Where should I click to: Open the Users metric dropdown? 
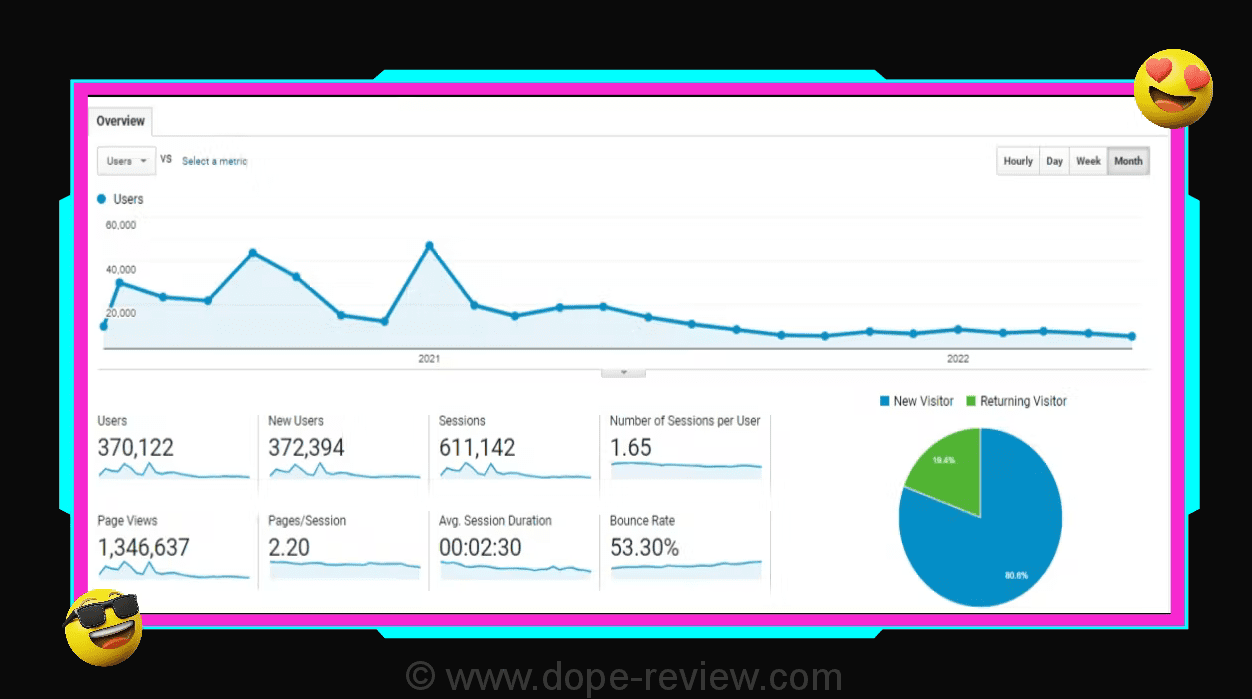tap(126, 161)
